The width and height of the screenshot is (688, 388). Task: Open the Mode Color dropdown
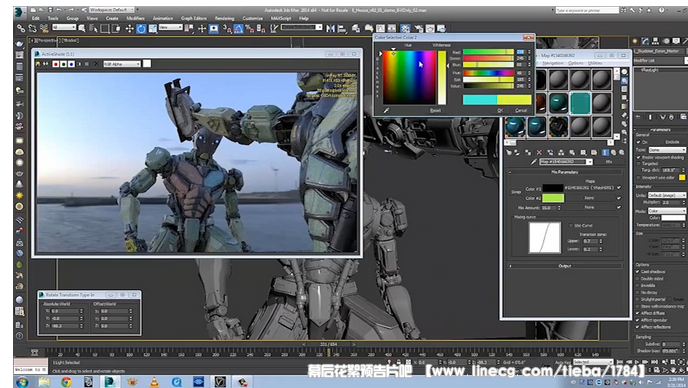667,211
